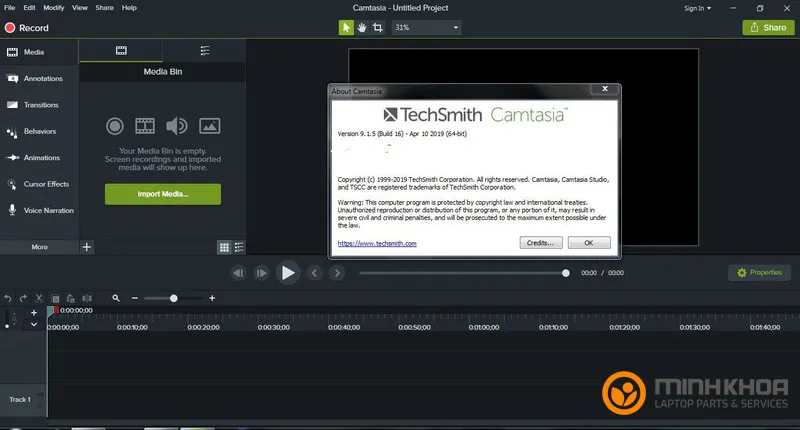This screenshot has height=430, width=800.
Task: Click the Voice Narration microphone item
Action: (40, 210)
